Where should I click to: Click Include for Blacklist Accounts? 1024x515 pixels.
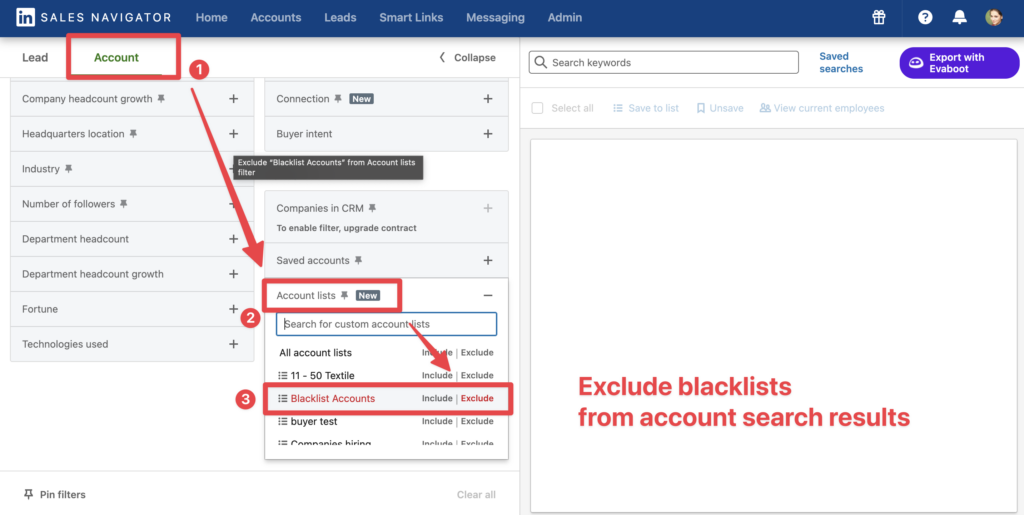[x=437, y=398]
